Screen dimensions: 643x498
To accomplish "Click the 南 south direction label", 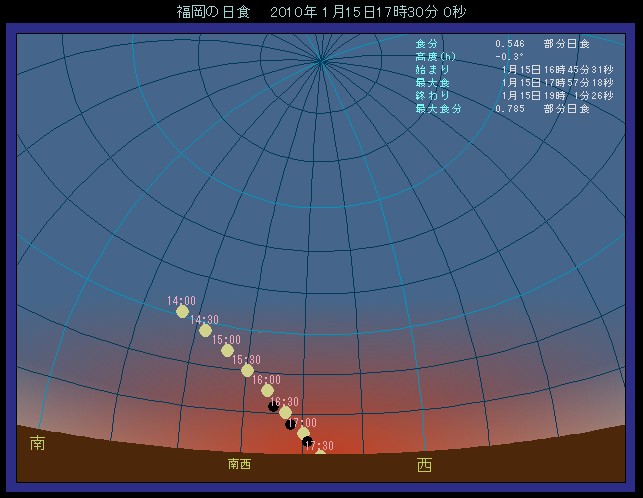I will pos(37,441).
